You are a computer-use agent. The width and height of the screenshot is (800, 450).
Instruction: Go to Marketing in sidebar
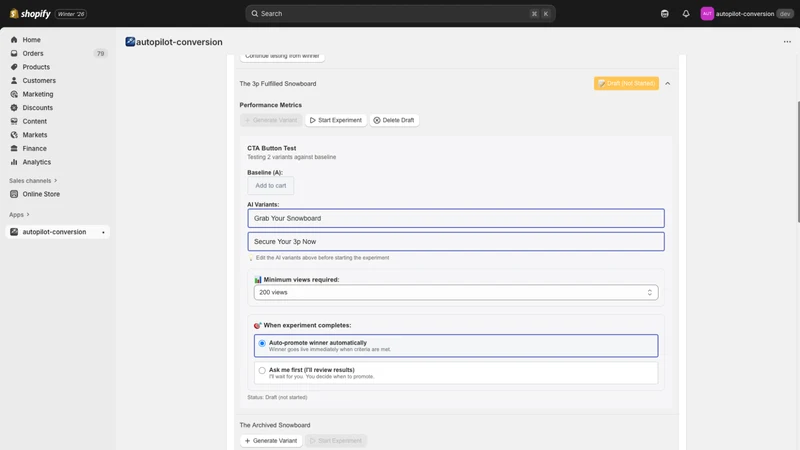pos(38,94)
